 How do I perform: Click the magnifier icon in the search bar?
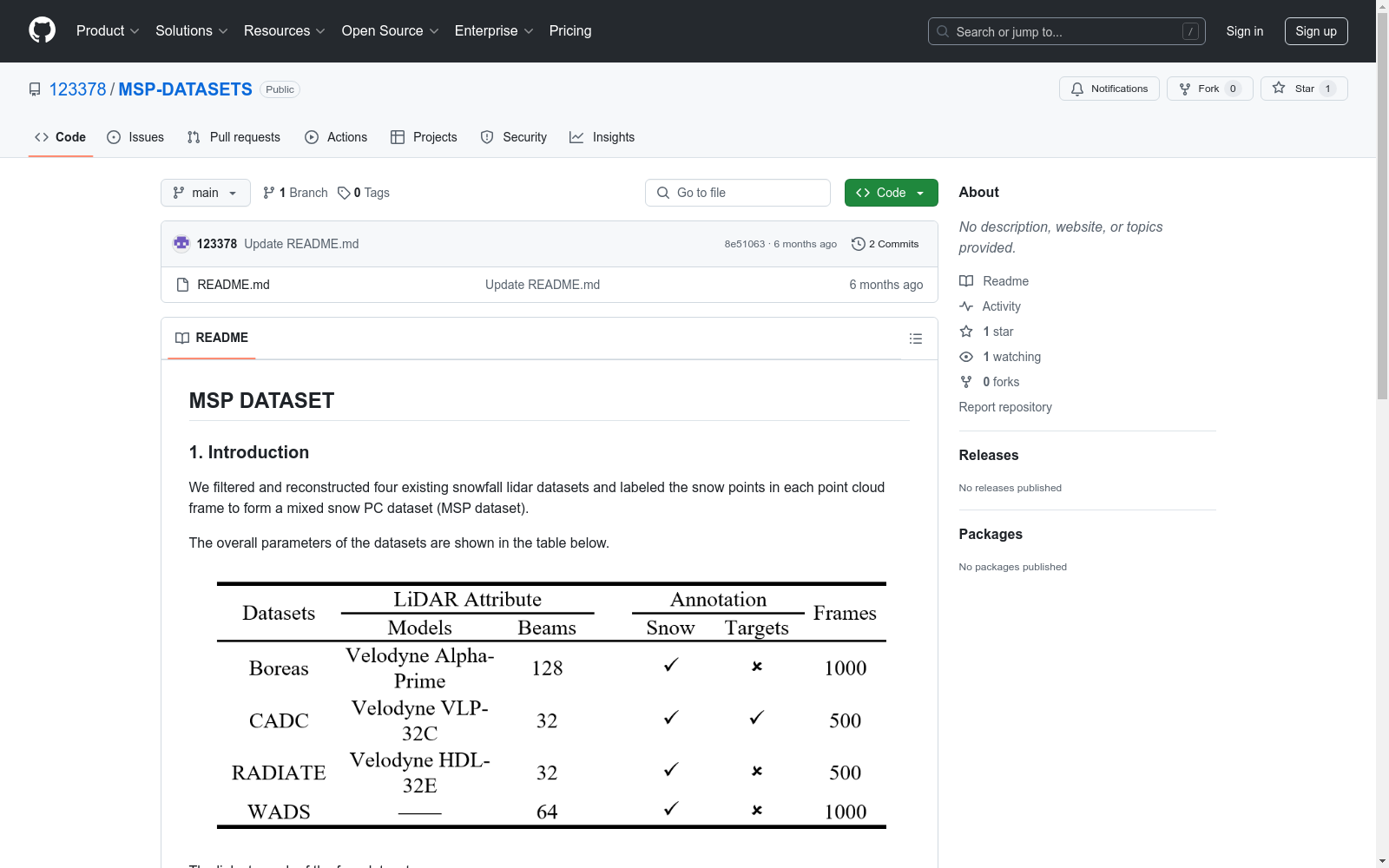click(943, 31)
